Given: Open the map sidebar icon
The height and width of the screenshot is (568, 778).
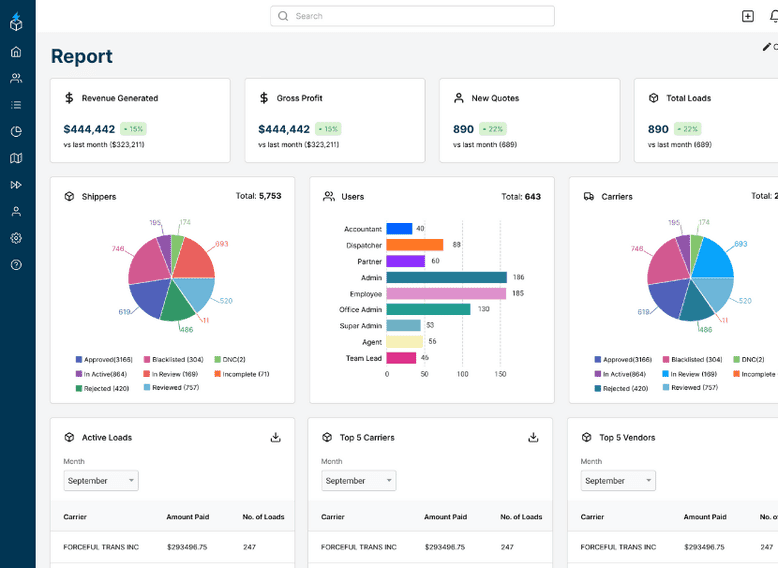Looking at the screenshot, I should click(16, 158).
